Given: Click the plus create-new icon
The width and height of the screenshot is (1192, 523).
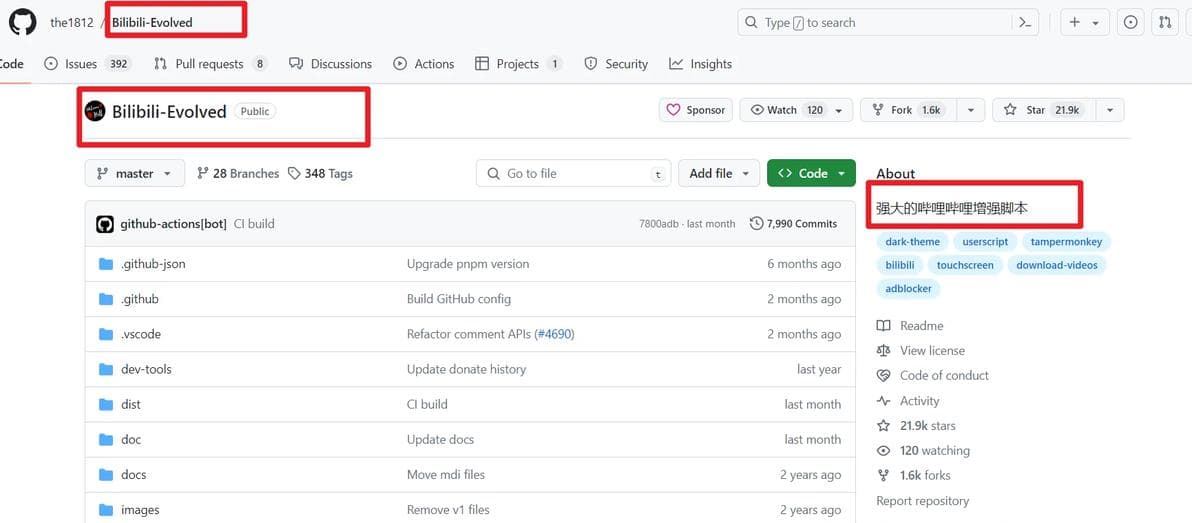Looking at the screenshot, I should point(1074,23).
